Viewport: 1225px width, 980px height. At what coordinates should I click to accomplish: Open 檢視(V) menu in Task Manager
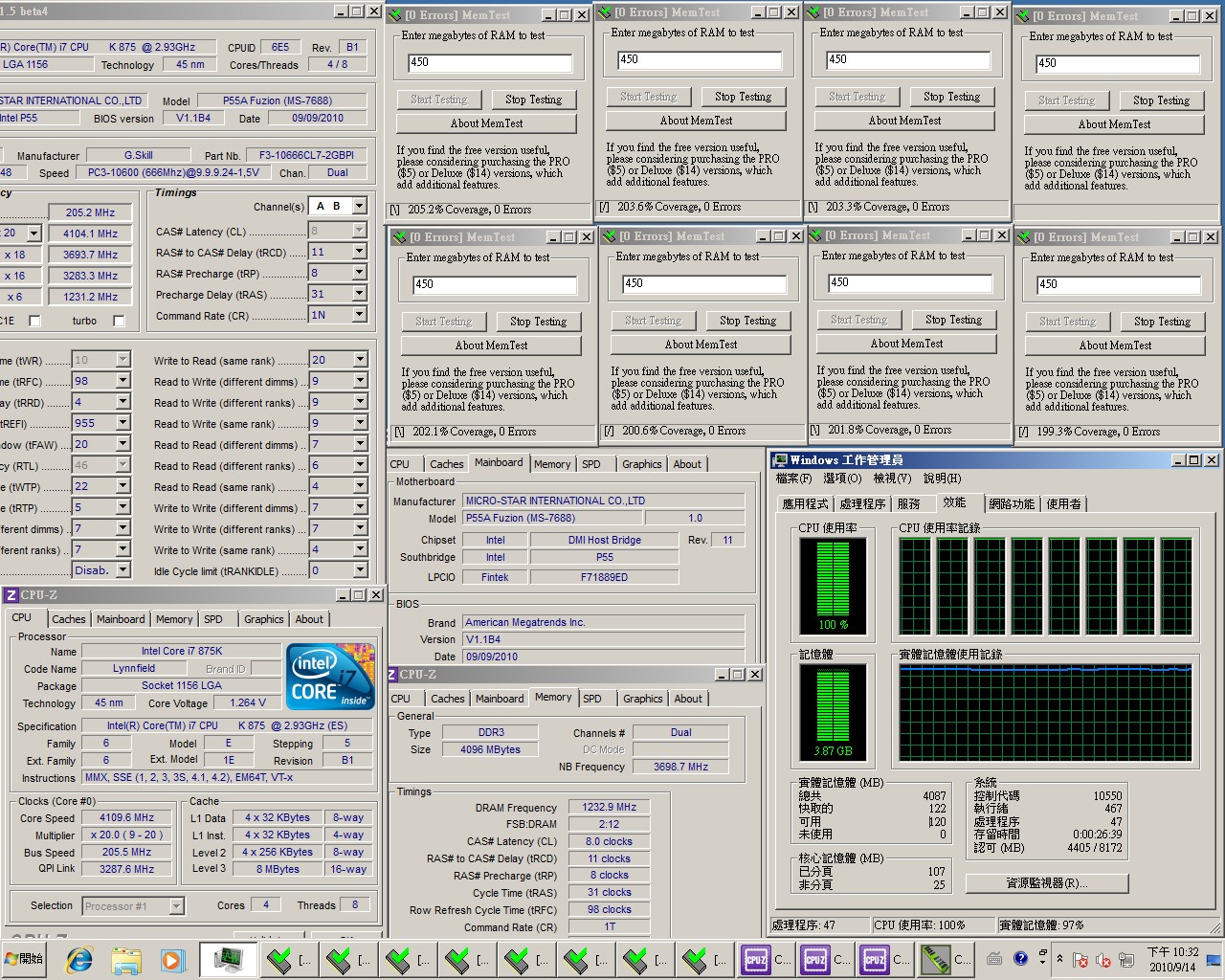[x=892, y=479]
